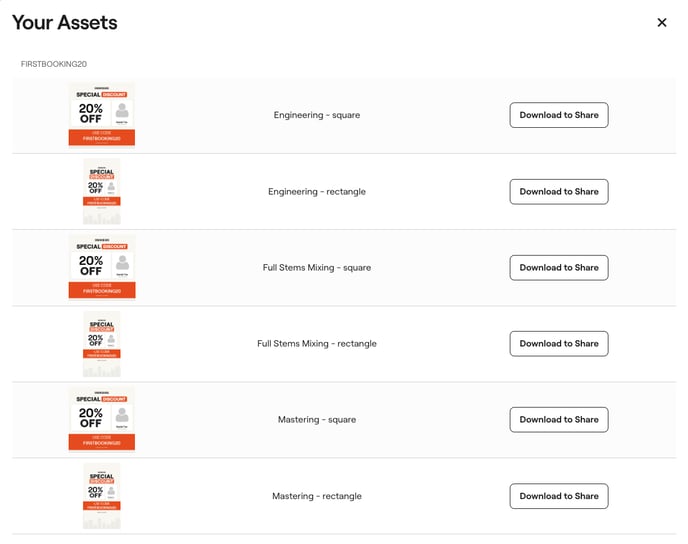This screenshot has width=688, height=544.
Task: Download the Full Stems Mixing rectangle asset
Action: (558, 343)
